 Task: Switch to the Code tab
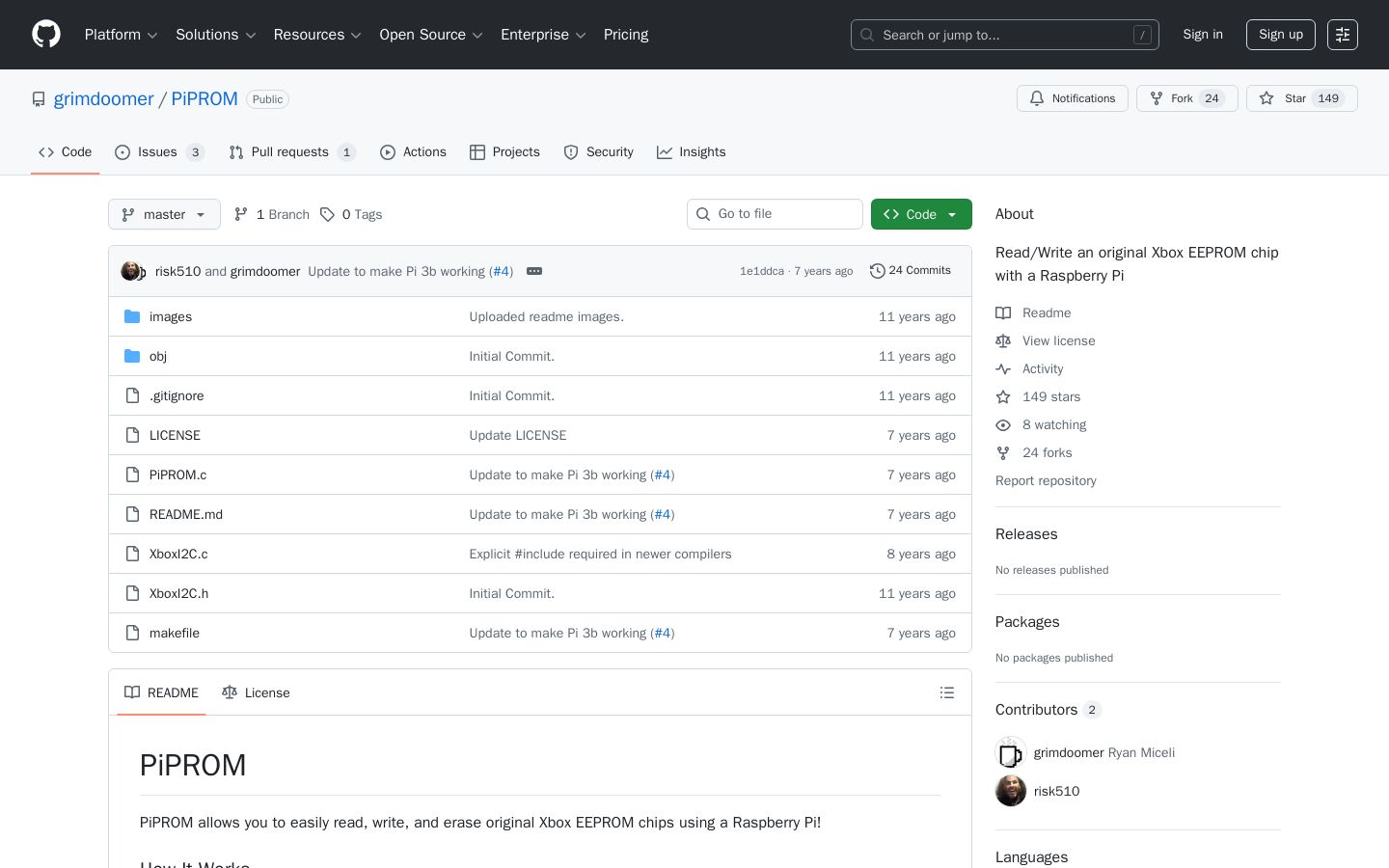pyautogui.click(x=66, y=152)
